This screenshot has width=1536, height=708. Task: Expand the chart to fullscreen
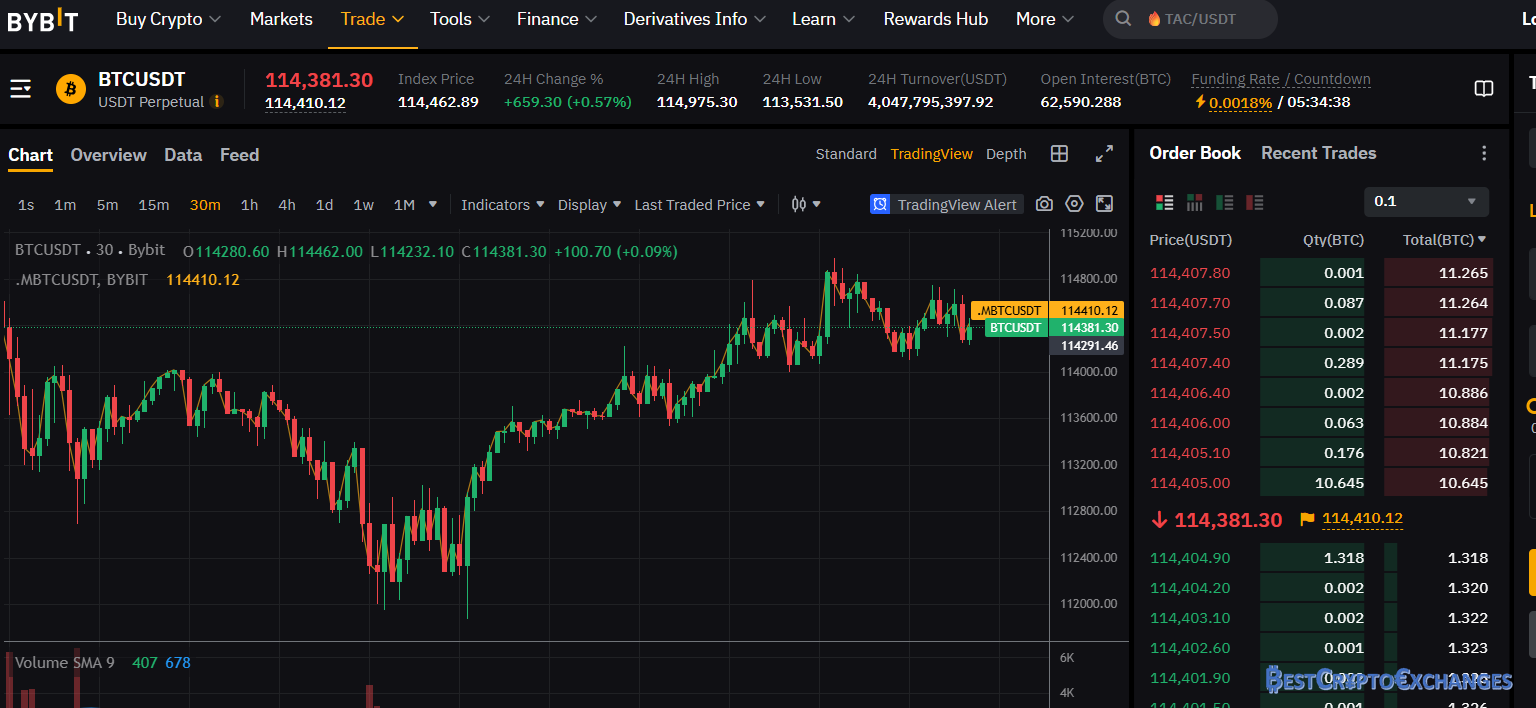[x=1104, y=154]
